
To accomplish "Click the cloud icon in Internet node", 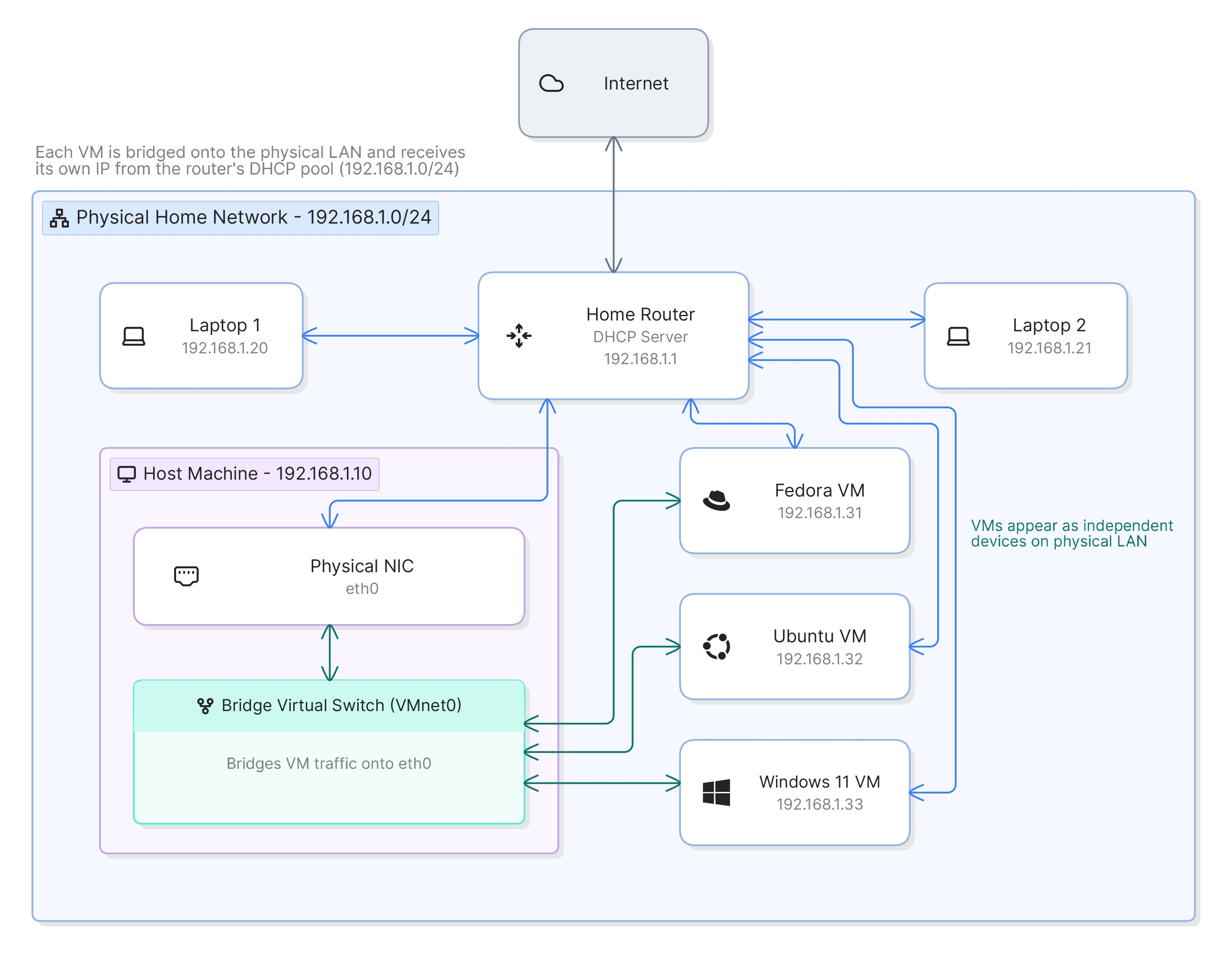I will pos(551,83).
